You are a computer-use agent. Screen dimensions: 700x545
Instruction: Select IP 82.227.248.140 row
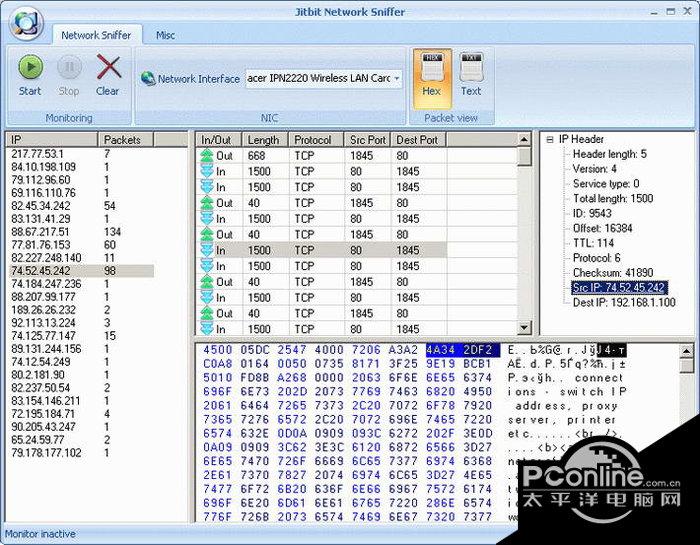click(x=82, y=258)
